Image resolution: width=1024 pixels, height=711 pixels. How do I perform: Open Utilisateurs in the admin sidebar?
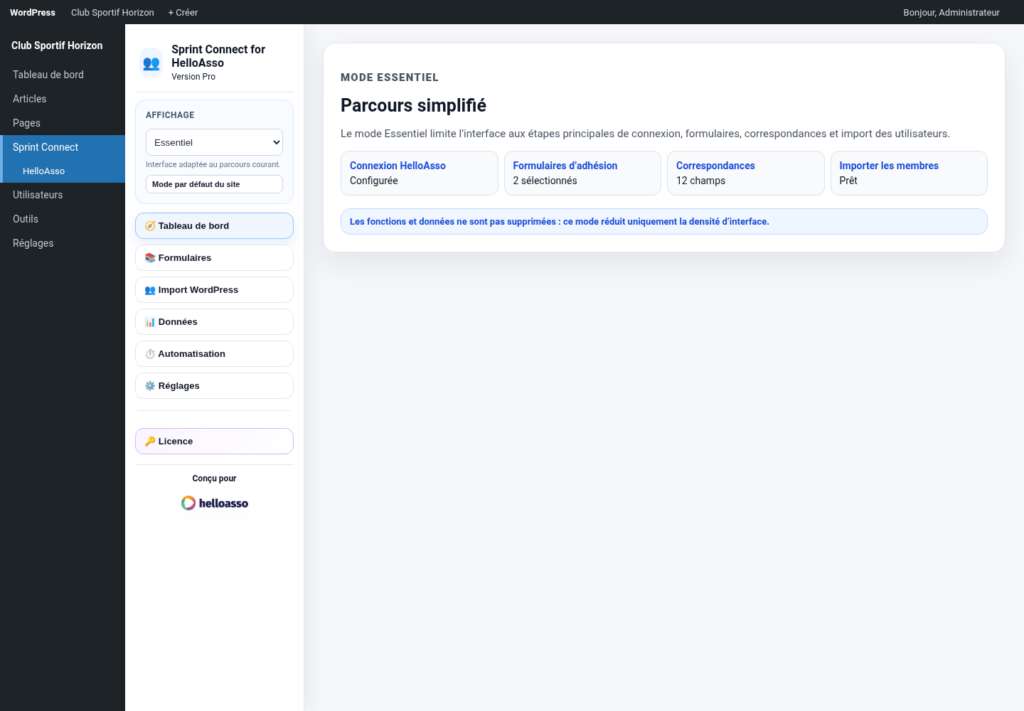pos(62,195)
